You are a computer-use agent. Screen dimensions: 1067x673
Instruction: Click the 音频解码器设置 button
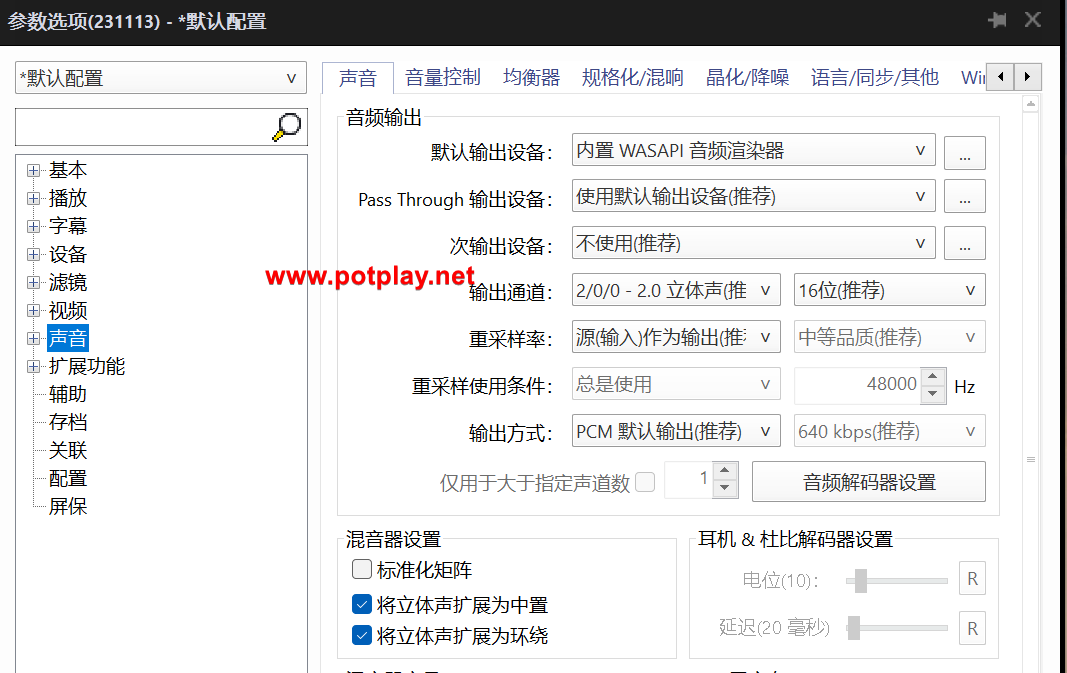(868, 482)
